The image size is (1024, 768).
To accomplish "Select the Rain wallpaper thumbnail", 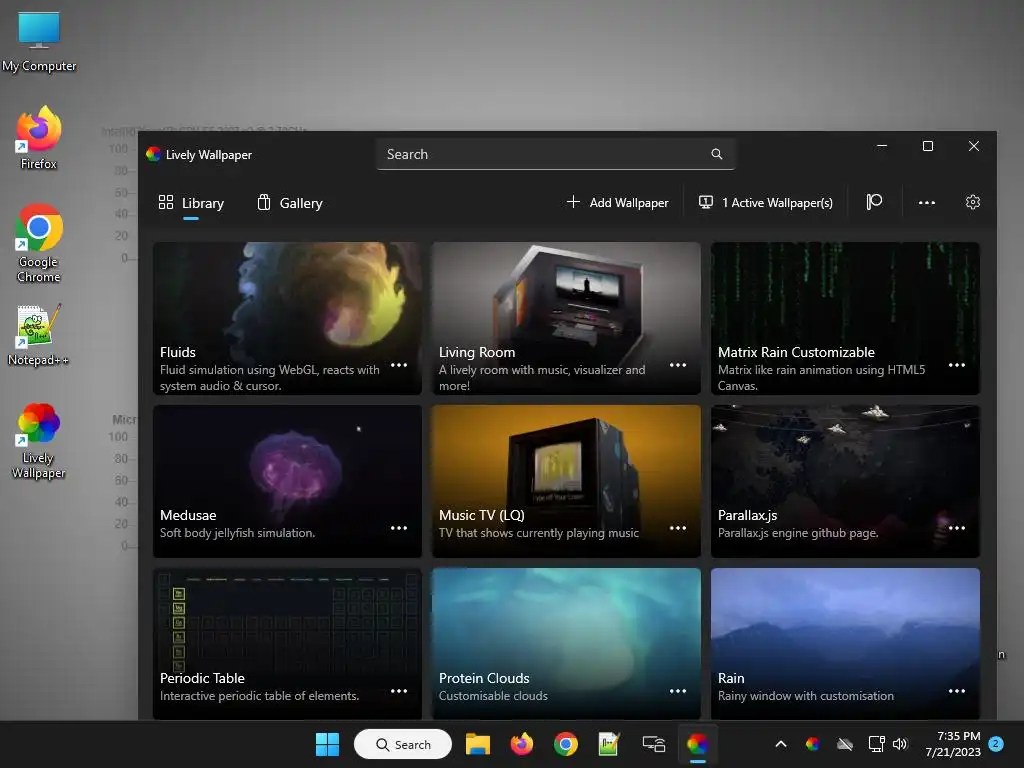I will point(845,644).
